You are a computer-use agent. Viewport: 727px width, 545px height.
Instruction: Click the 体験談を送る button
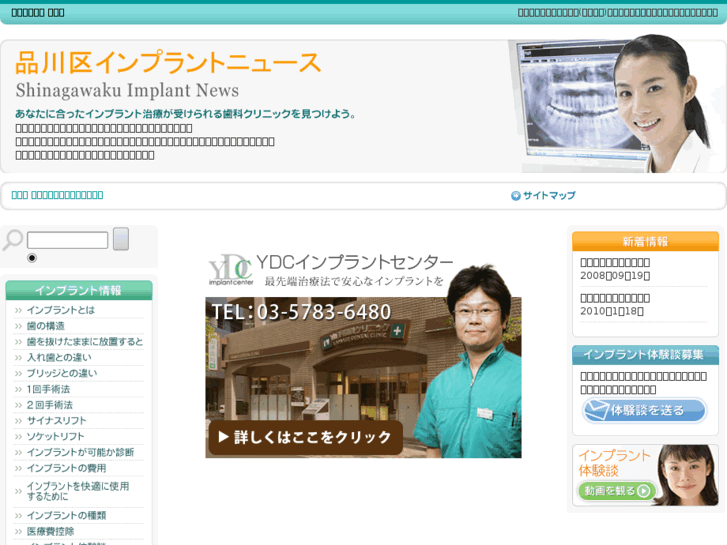pyautogui.click(x=645, y=410)
